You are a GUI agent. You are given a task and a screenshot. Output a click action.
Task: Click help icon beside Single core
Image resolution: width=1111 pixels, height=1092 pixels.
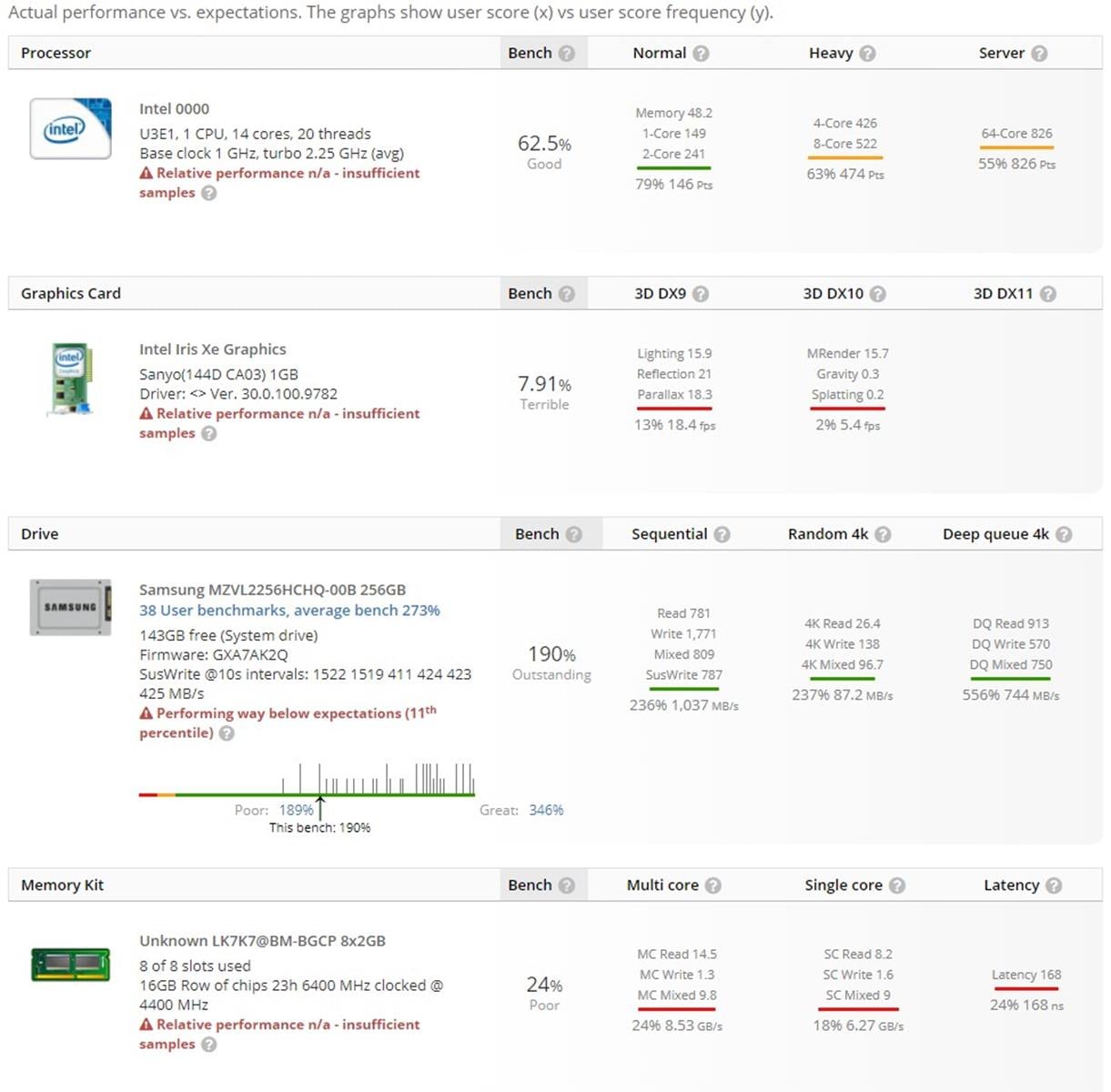click(897, 885)
